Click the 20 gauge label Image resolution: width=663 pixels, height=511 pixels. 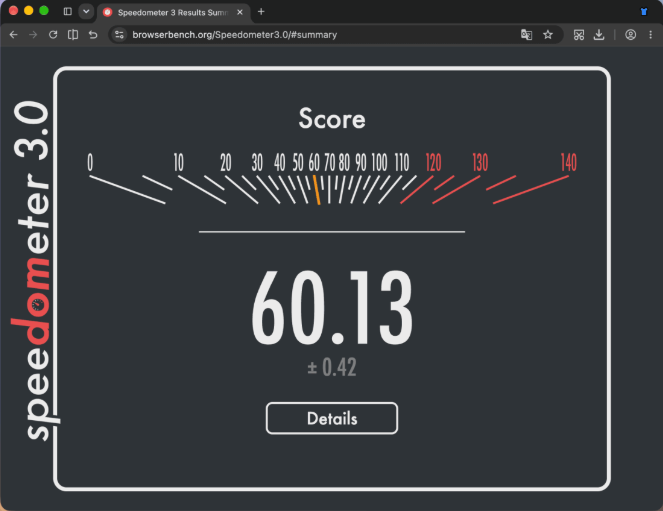tap(226, 162)
